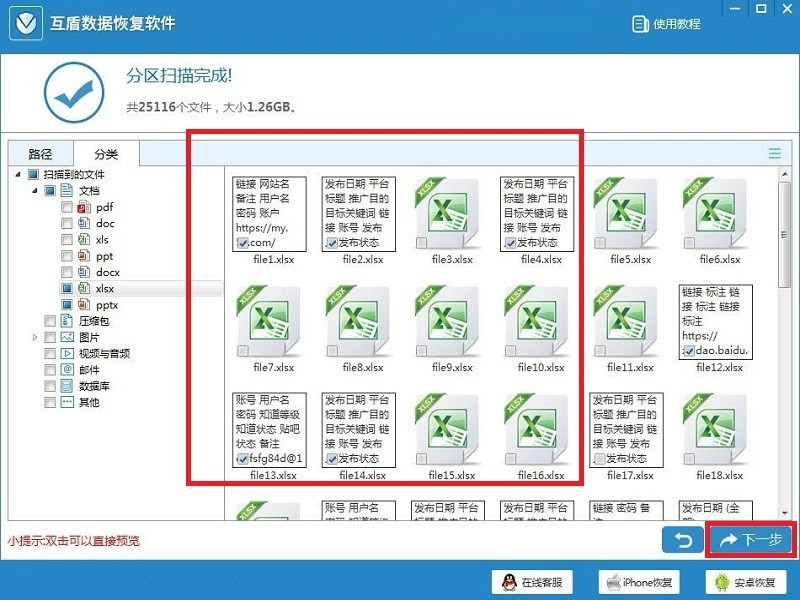Check the 数据库 checkbox
Image resolution: width=800 pixels, height=600 pixels.
click(x=50, y=386)
